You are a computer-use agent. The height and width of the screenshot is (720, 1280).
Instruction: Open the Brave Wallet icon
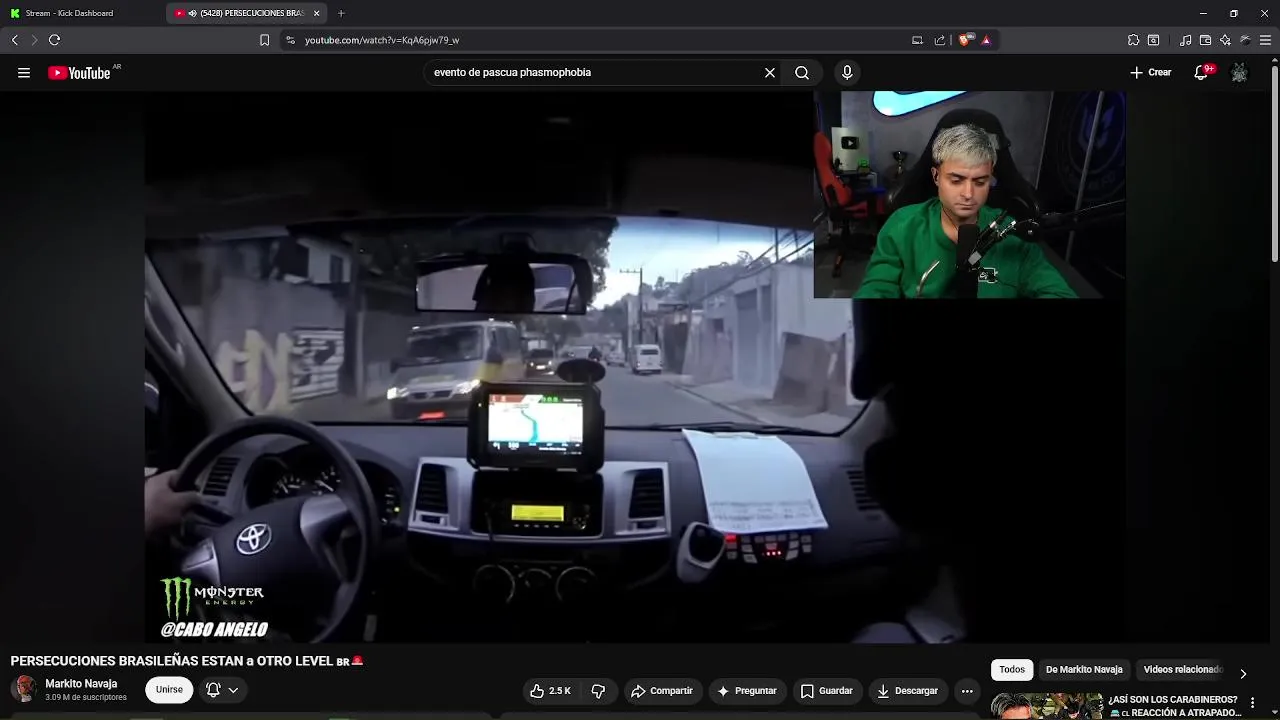click(1206, 40)
